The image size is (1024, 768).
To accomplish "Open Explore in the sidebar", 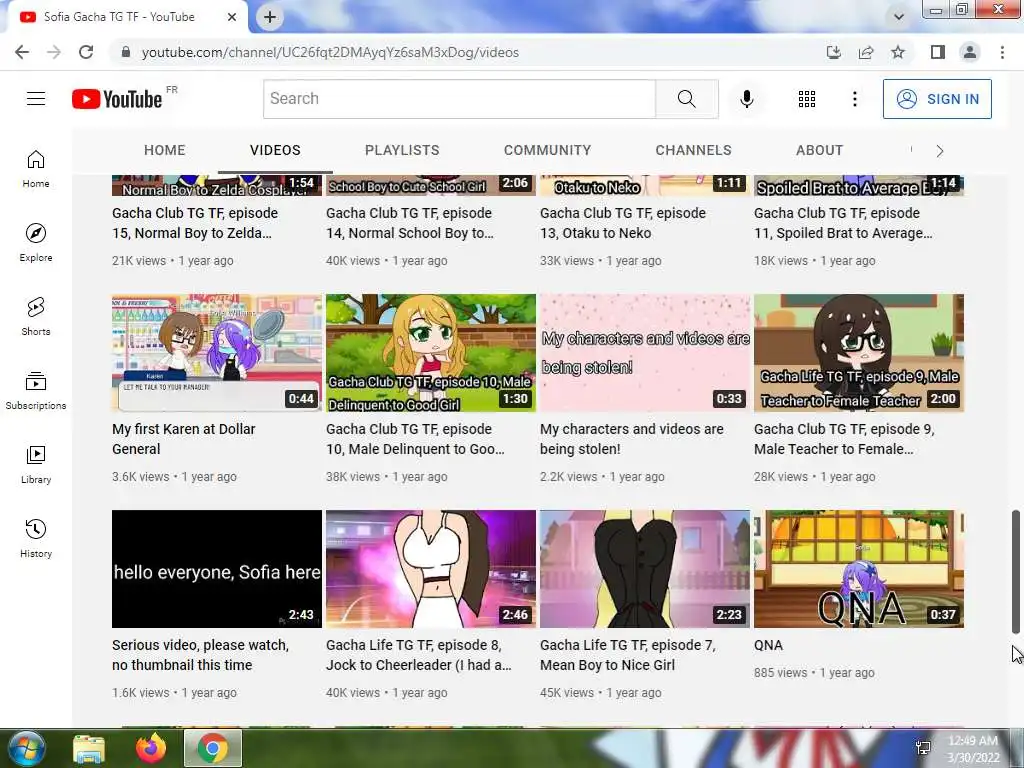I will coord(36,242).
